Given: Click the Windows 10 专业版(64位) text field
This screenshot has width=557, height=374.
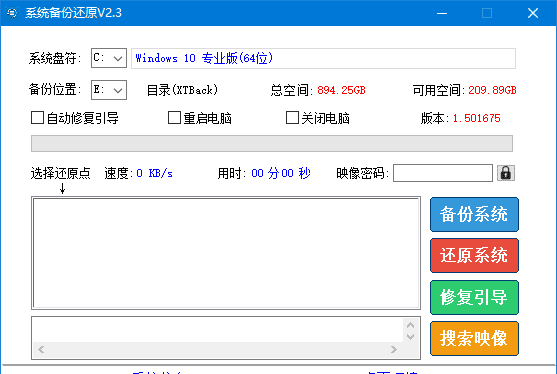Looking at the screenshot, I should click(323, 58).
